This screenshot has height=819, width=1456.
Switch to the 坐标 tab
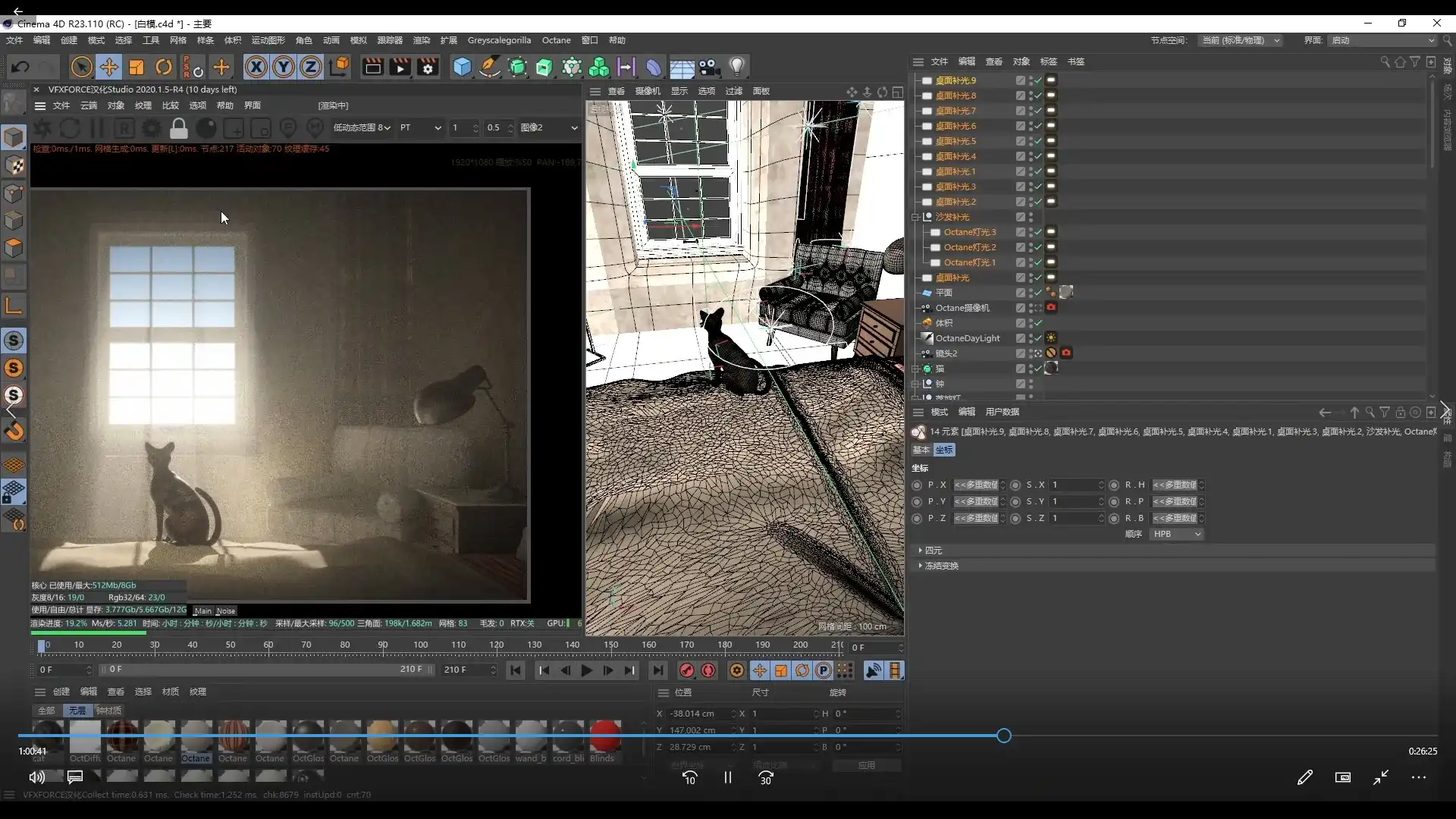coord(944,450)
